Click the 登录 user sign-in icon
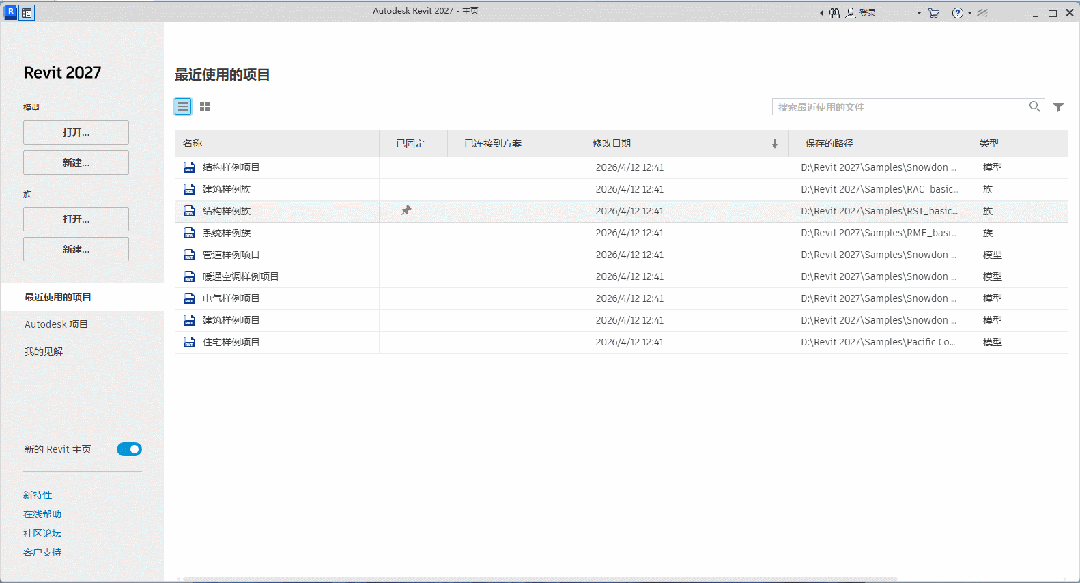The image size is (1080, 583). click(x=851, y=12)
